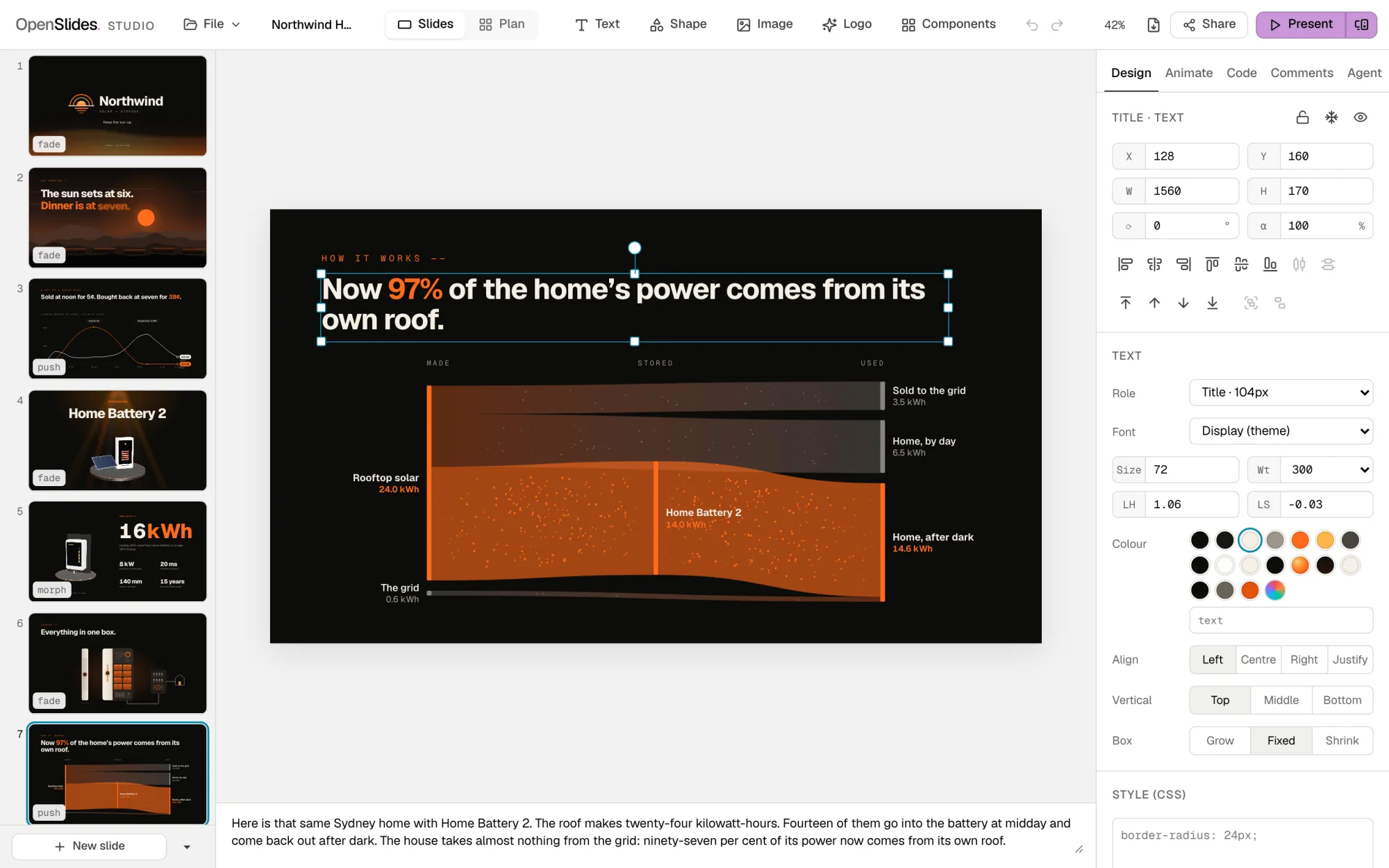Open the File menu
The width and height of the screenshot is (1389, 868).
(x=212, y=24)
